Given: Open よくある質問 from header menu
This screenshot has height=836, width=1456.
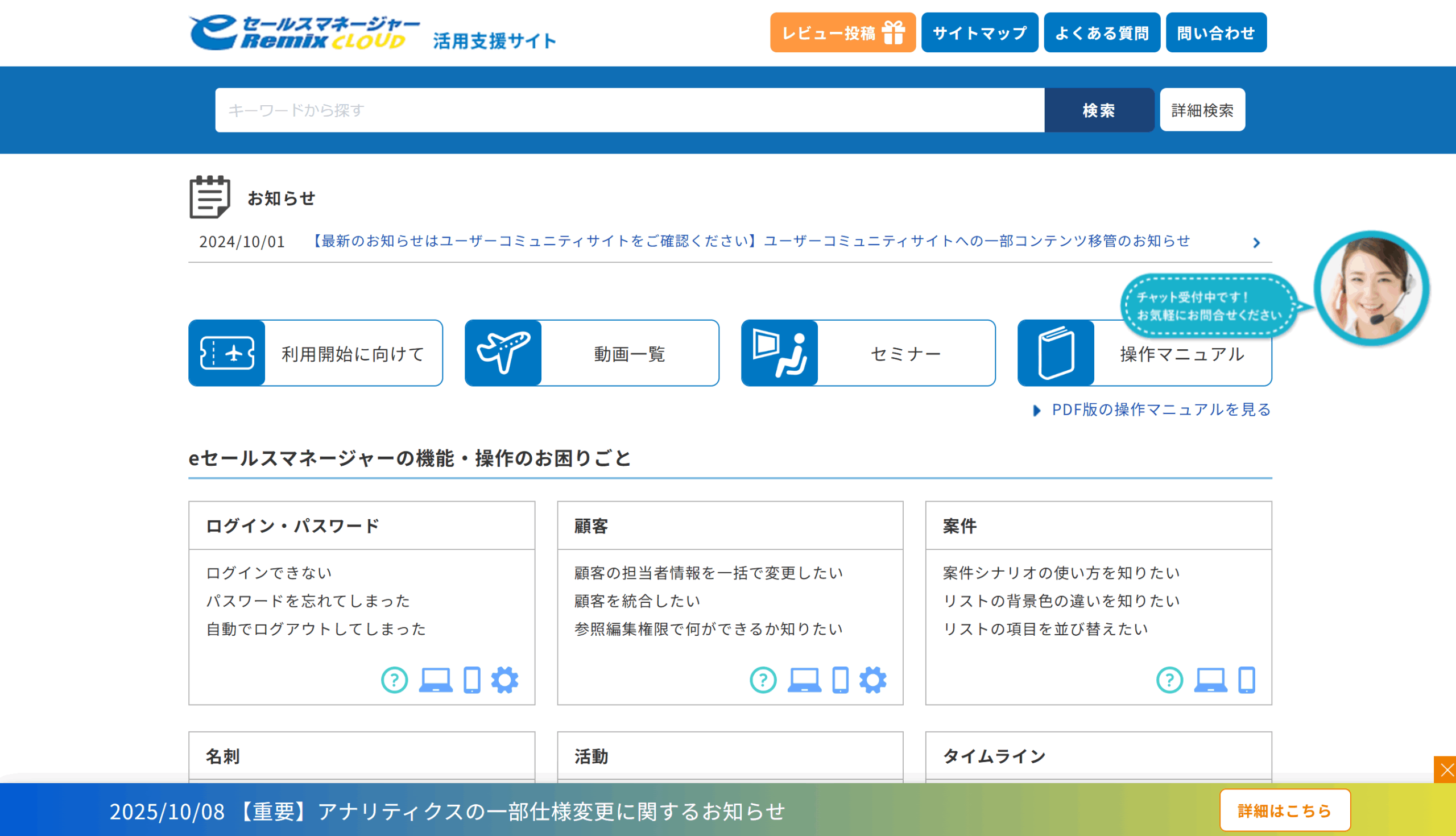Looking at the screenshot, I should [1101, 33].
